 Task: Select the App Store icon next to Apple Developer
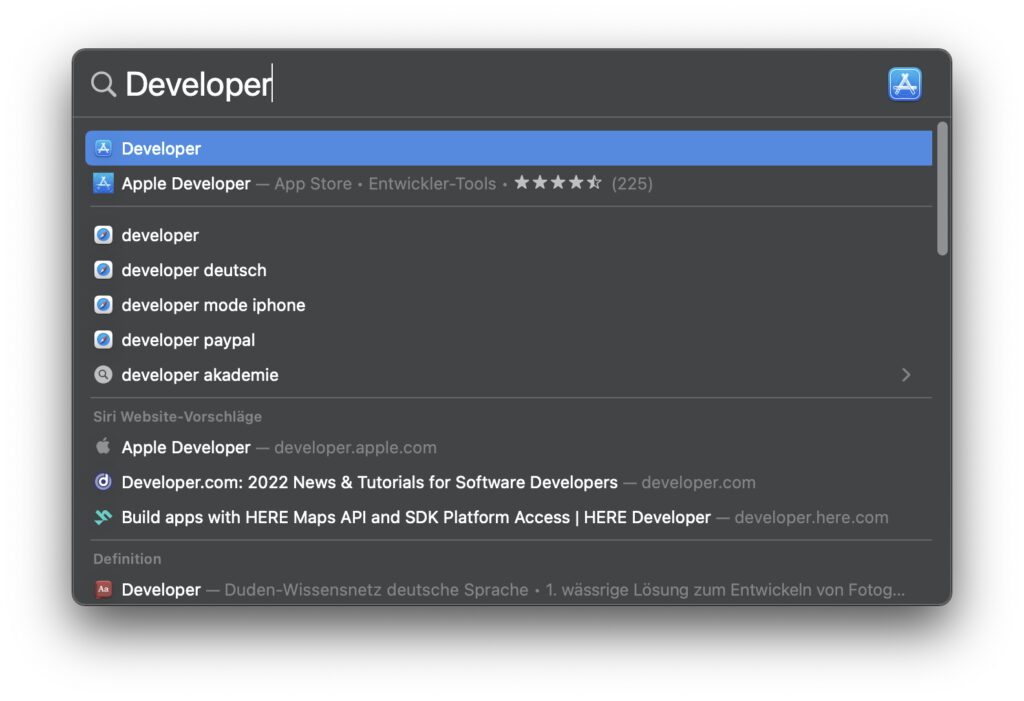(x=103, y=183)
